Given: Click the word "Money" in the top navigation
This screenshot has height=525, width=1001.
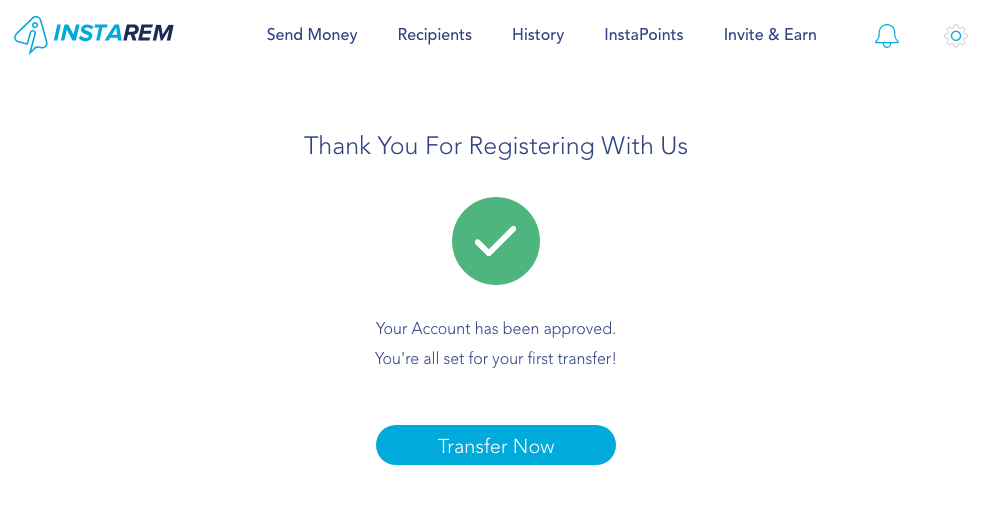Looking at the screenshot, I should [333, 35].
